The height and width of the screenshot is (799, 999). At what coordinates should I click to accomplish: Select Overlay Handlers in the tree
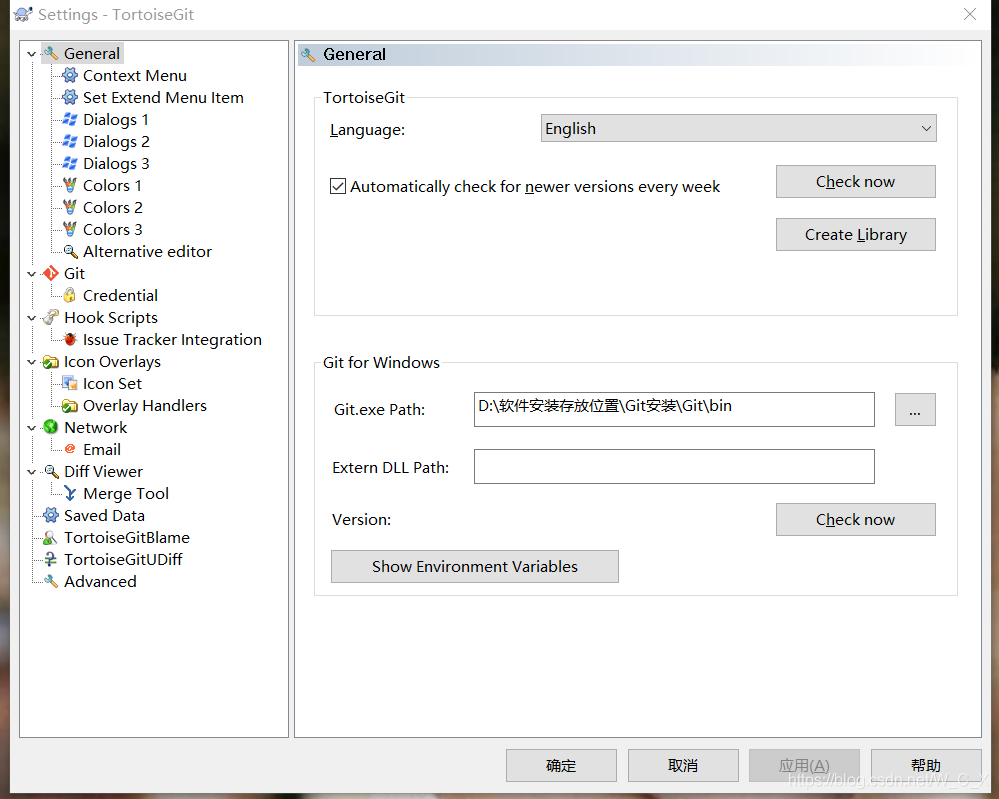coord(145,406)
